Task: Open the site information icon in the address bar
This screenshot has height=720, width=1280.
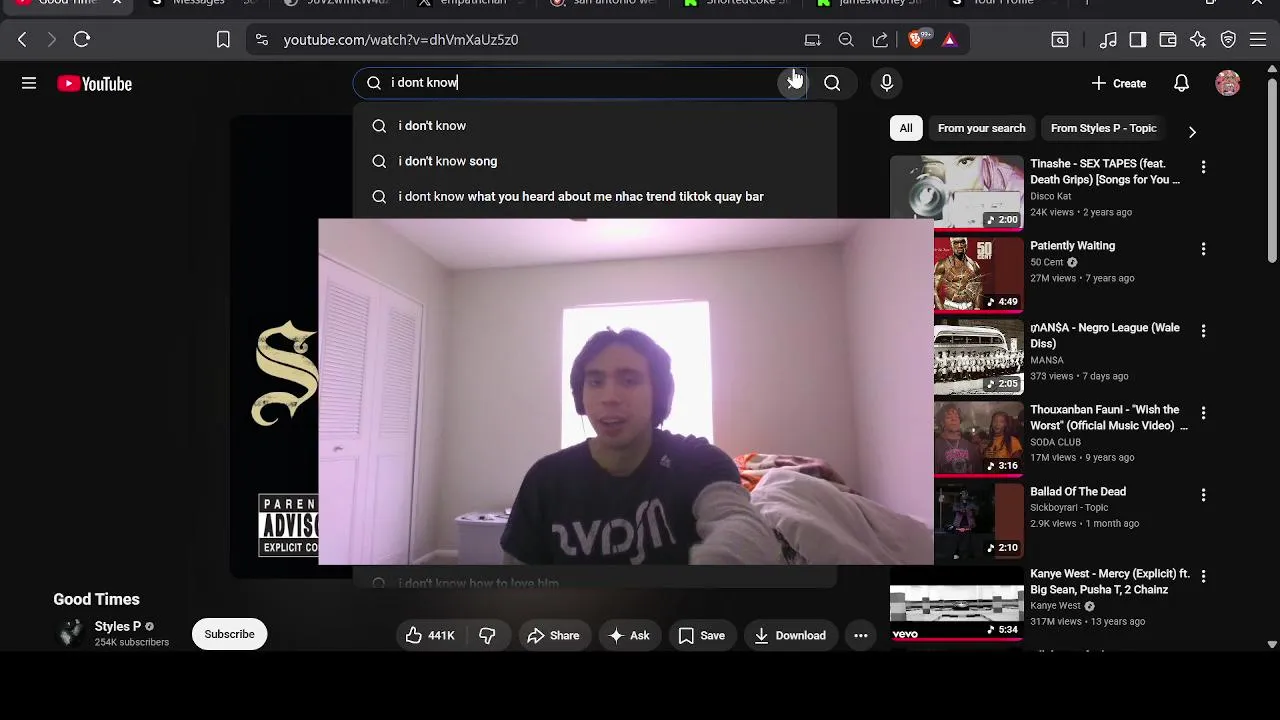Action: pyautogui.click(x=262, y=40)
